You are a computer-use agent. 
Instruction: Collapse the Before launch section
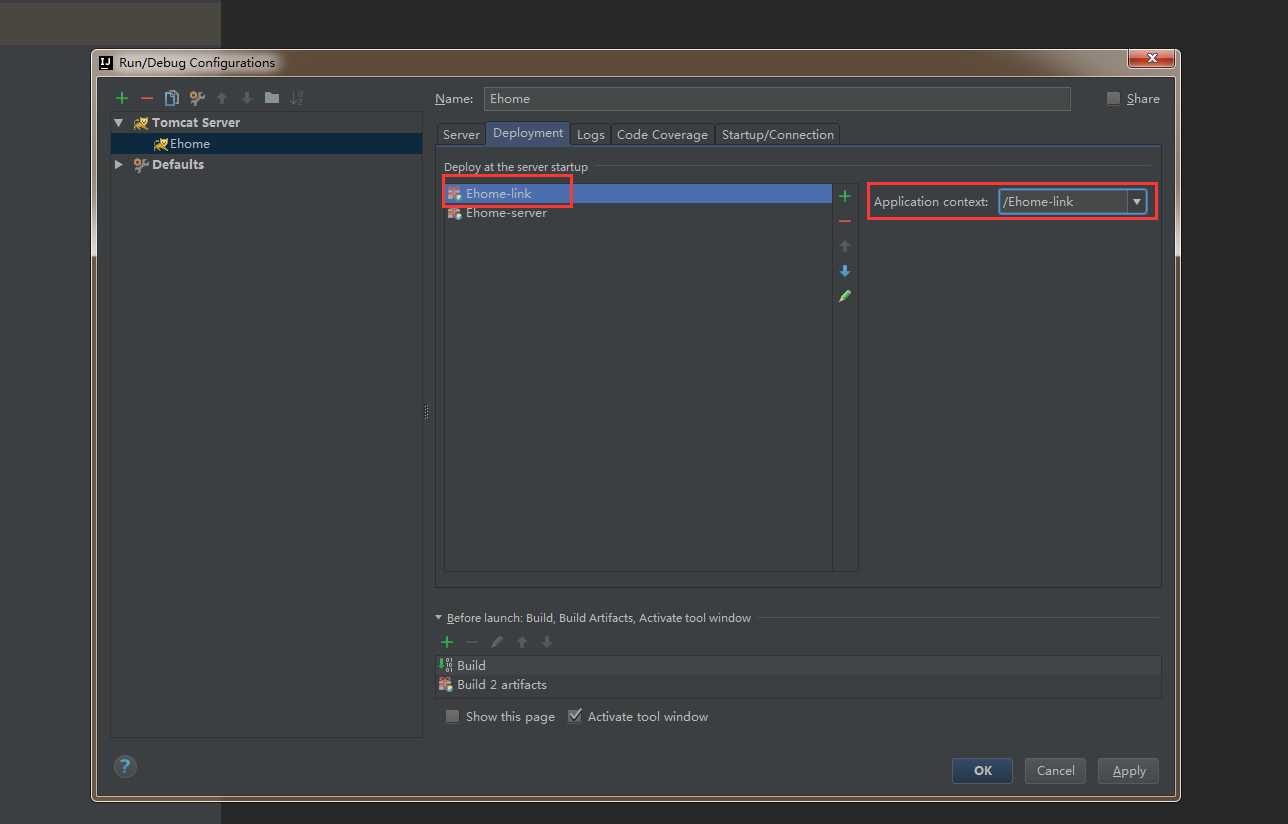(x=439, y=618)
